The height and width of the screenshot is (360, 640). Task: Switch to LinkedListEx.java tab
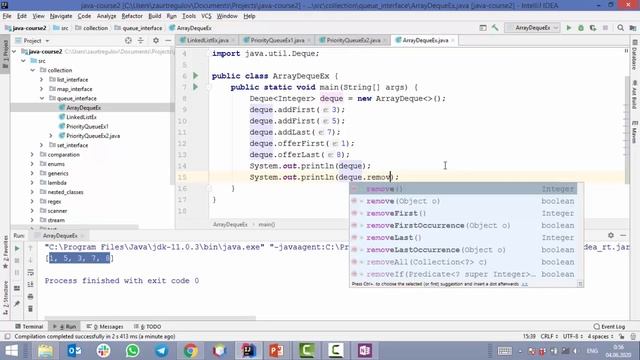207,40
